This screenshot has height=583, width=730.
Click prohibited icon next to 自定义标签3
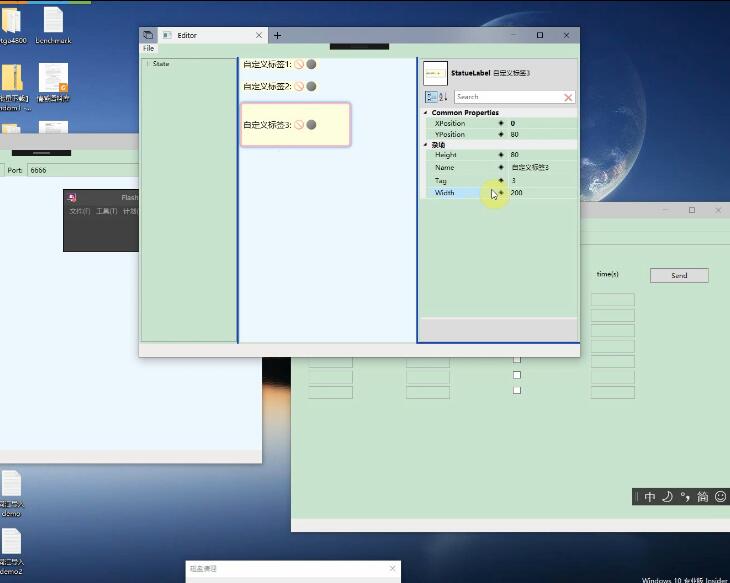(x=299, y=124)
